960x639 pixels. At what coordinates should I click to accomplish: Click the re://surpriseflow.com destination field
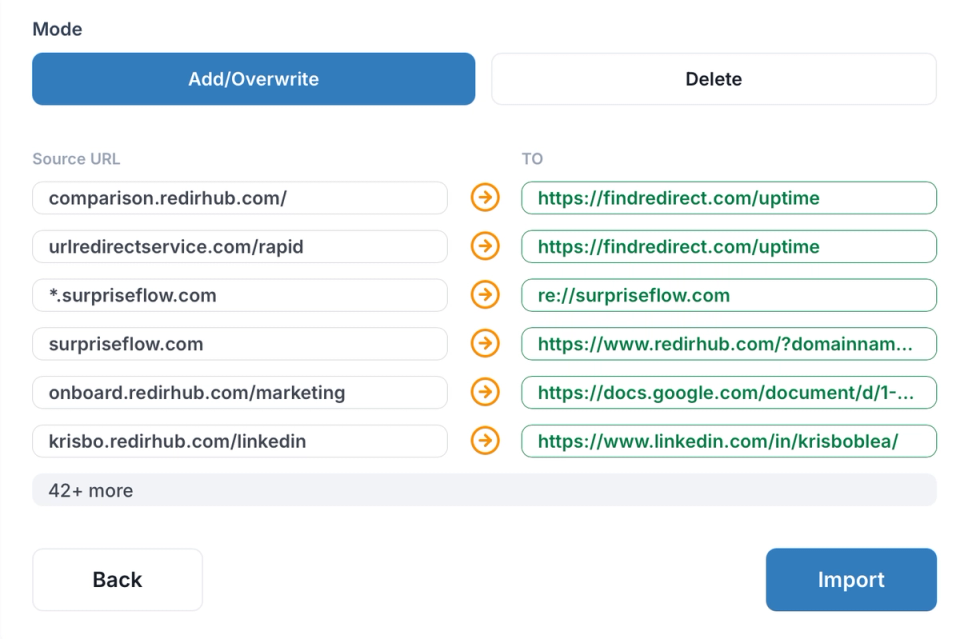pos(728,295)
